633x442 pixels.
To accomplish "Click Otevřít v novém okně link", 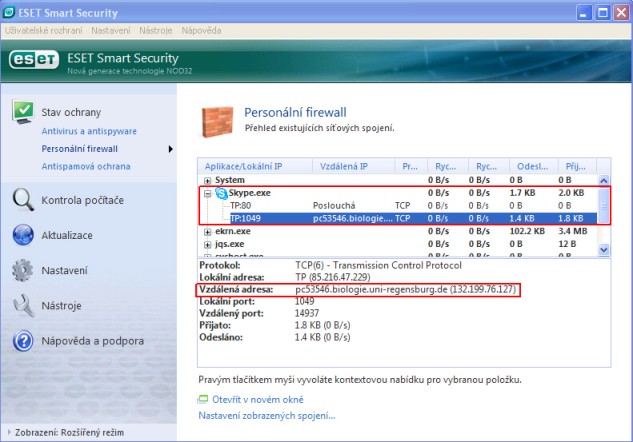I will (x=258, y=400).
